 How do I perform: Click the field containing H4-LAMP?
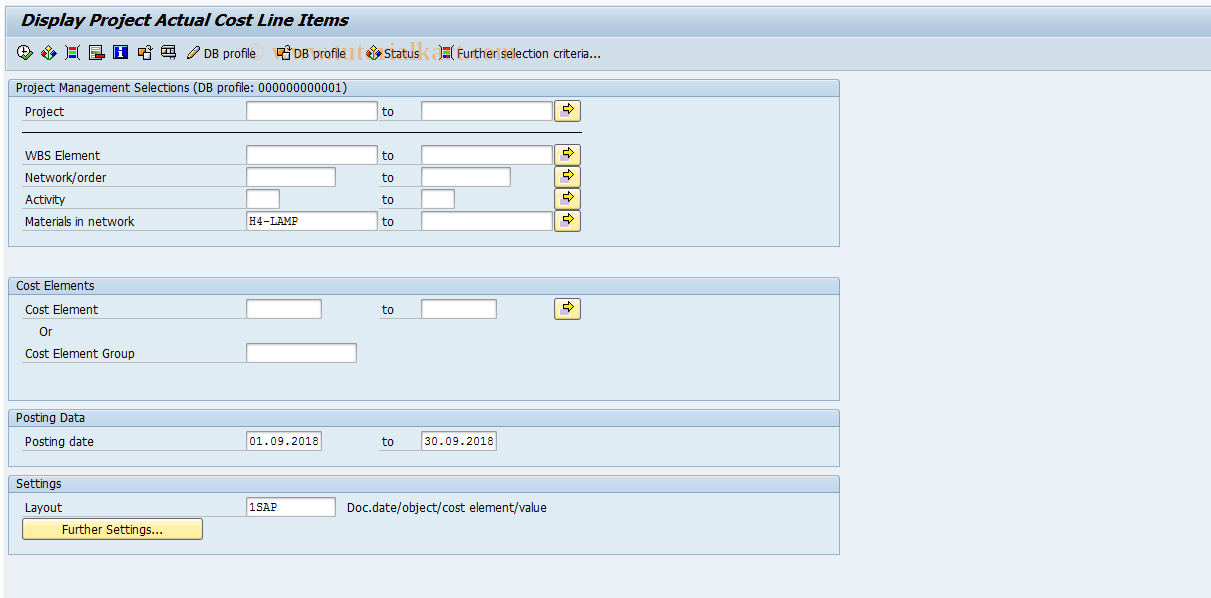click(x=311, y=221)
